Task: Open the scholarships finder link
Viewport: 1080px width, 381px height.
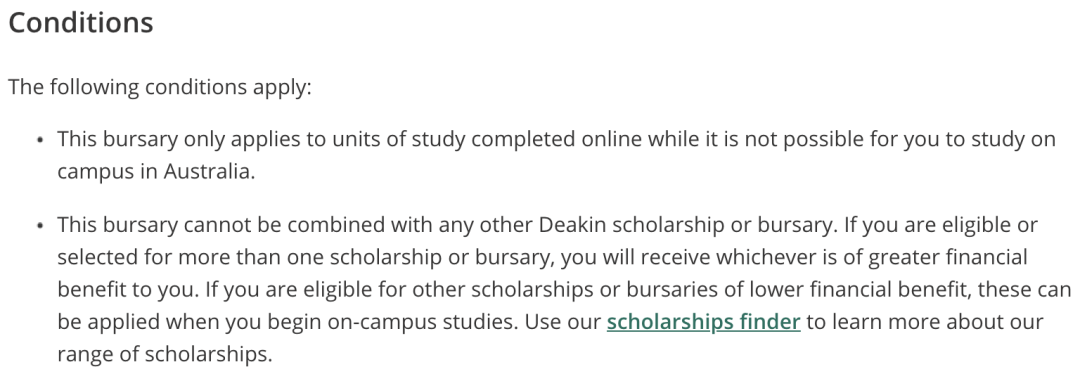Action: pos(703,322)
